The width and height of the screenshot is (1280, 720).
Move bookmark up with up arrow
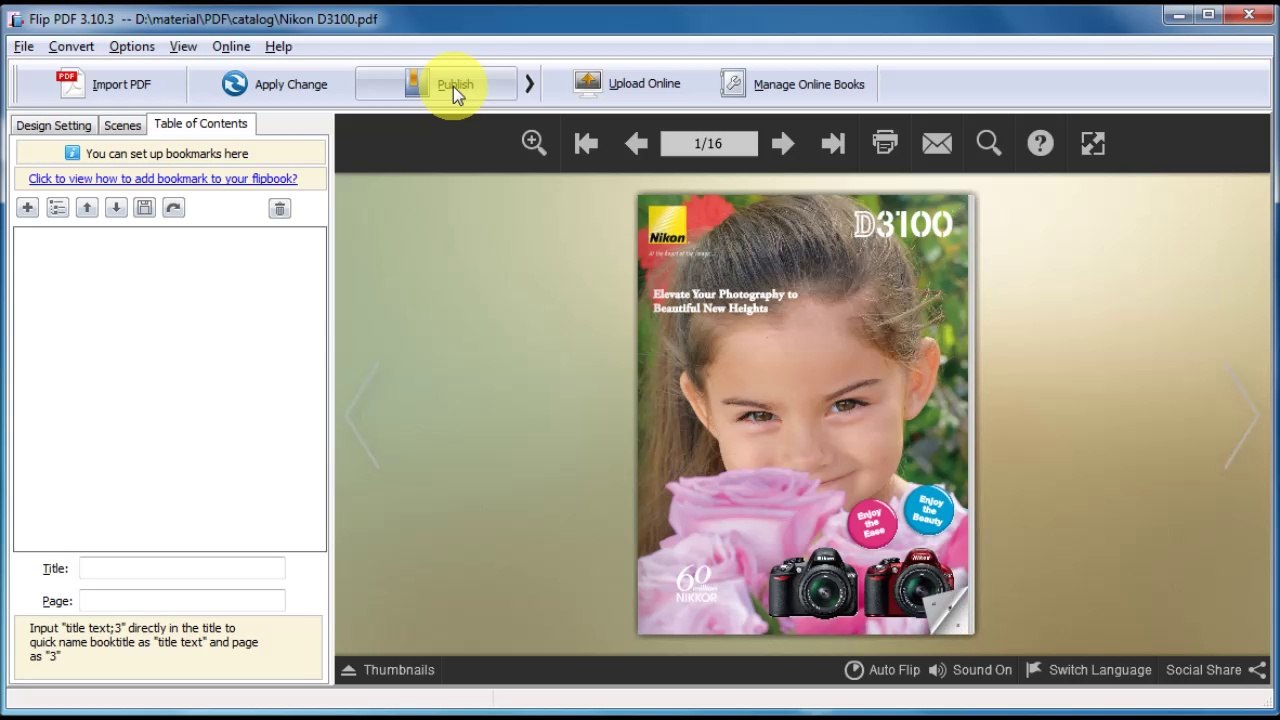click(x=87, y=208)
